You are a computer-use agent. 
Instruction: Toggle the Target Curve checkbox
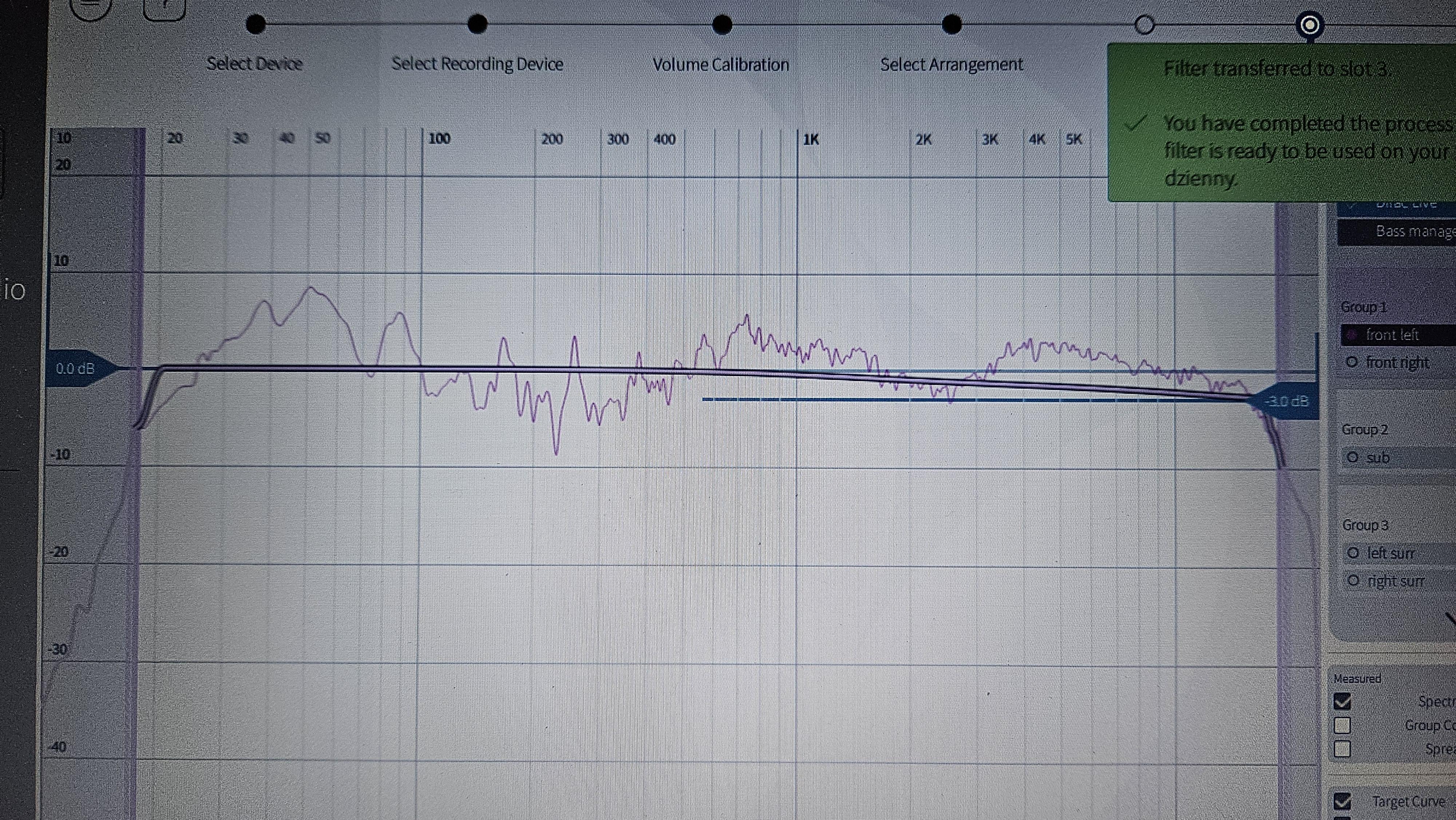click(1342, 801)
